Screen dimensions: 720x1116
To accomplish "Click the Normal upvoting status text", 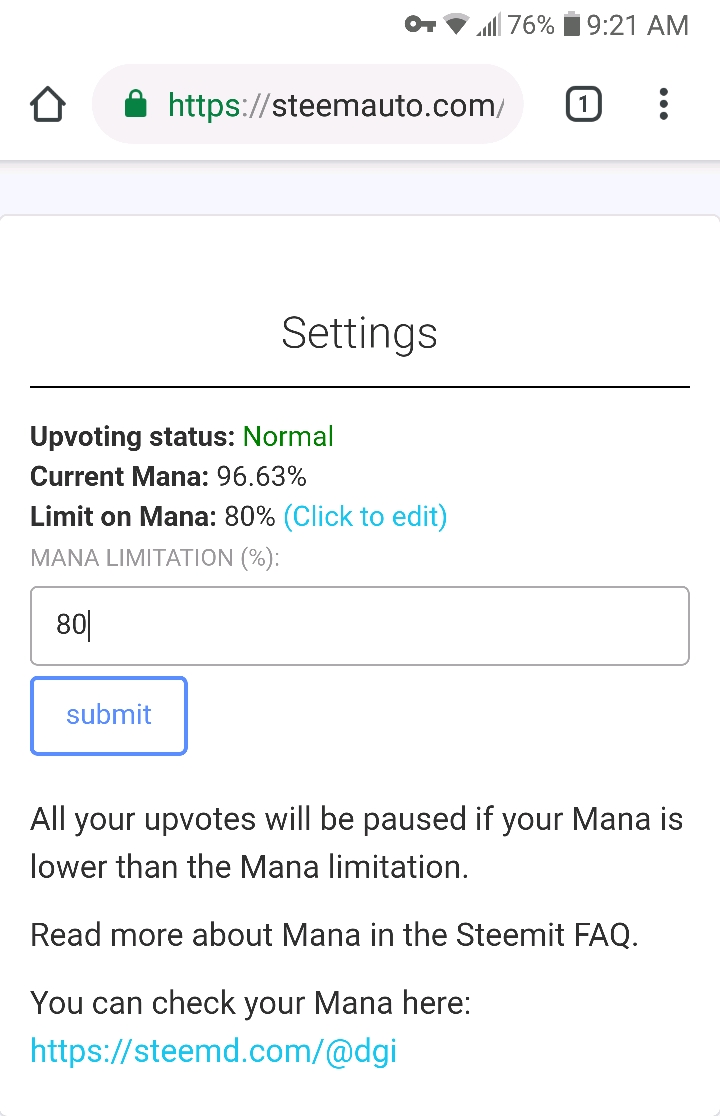I will click(x=288, y=436).
